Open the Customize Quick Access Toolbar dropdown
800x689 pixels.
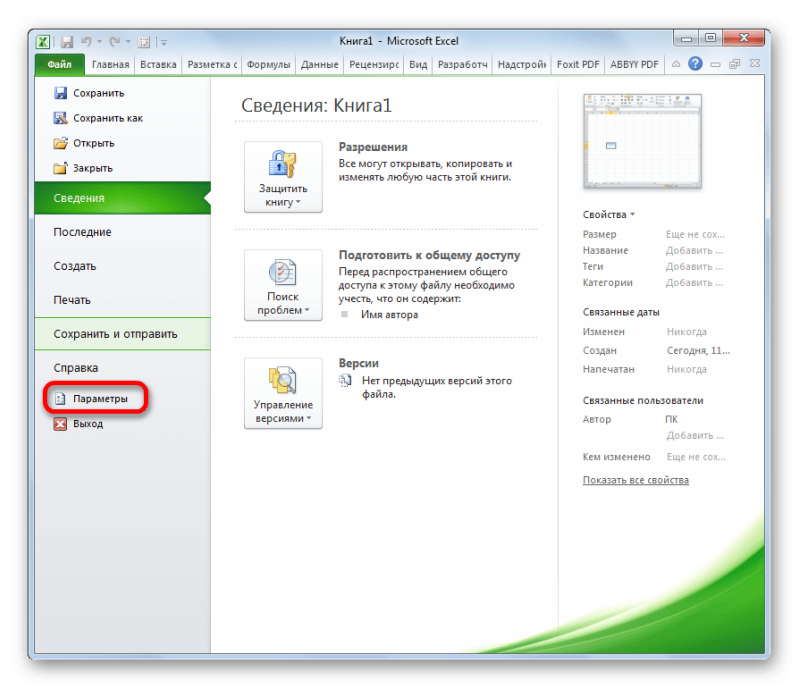[x=164, y=42]
